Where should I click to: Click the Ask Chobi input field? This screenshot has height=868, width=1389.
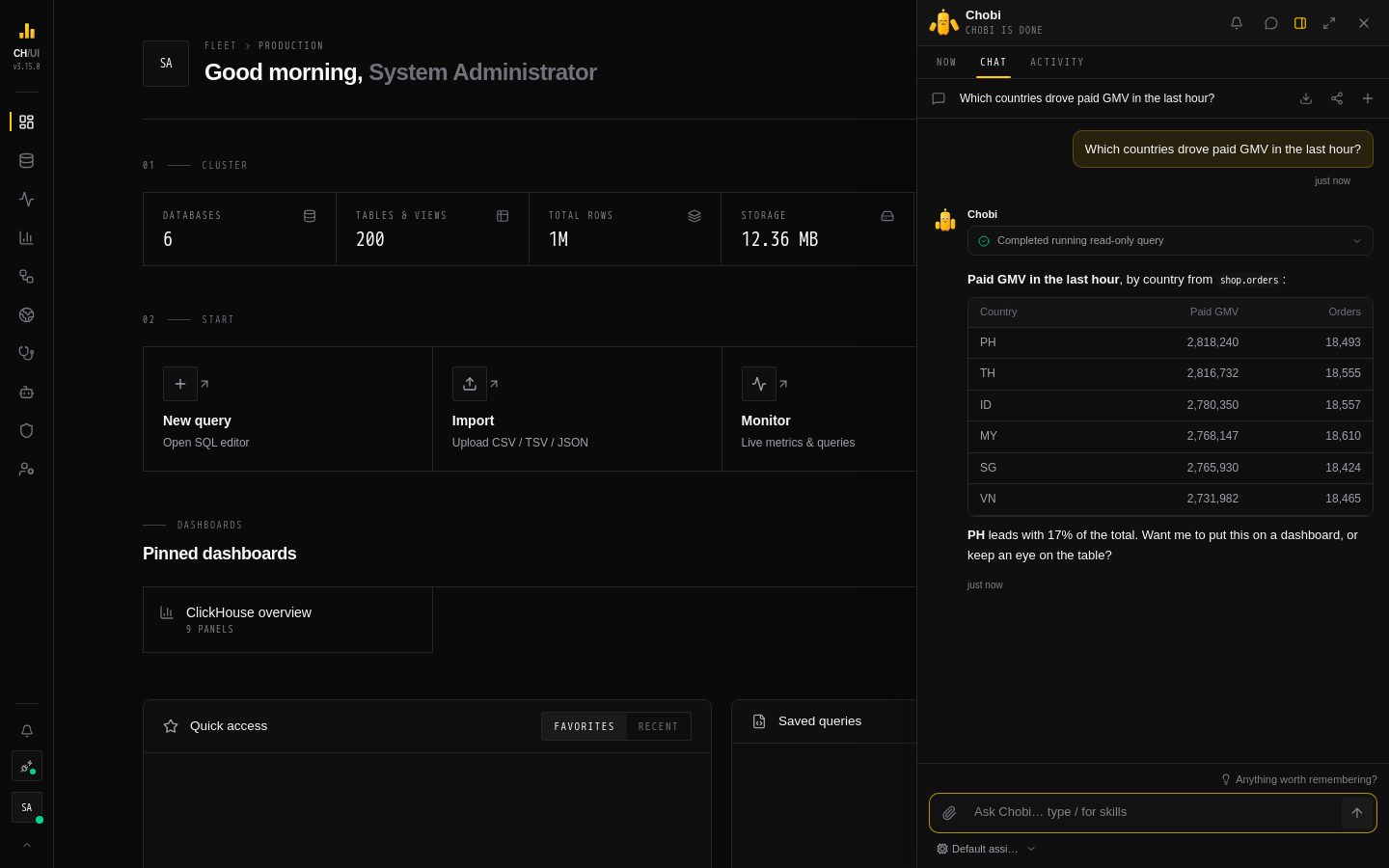pos(1153,812)
